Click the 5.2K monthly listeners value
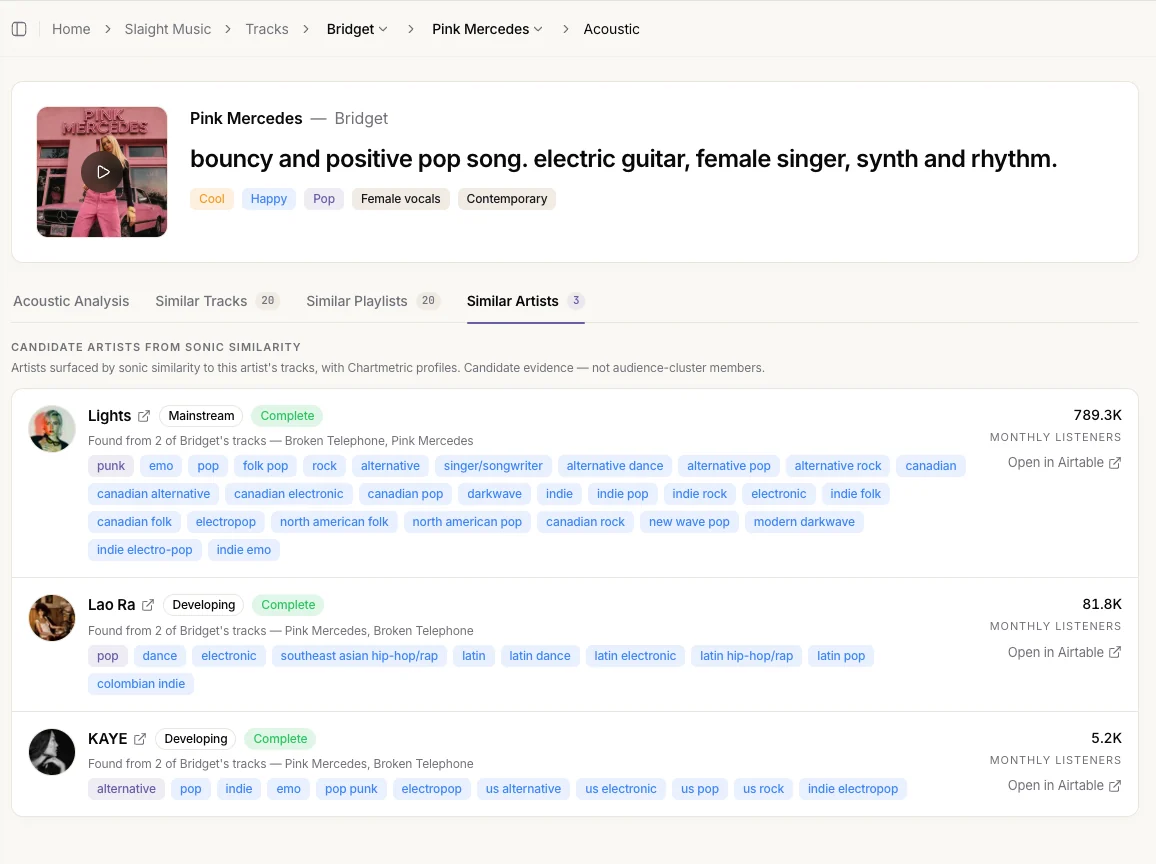The width and height of the screenshot is (1156, 864). [x=1107, y=738]
